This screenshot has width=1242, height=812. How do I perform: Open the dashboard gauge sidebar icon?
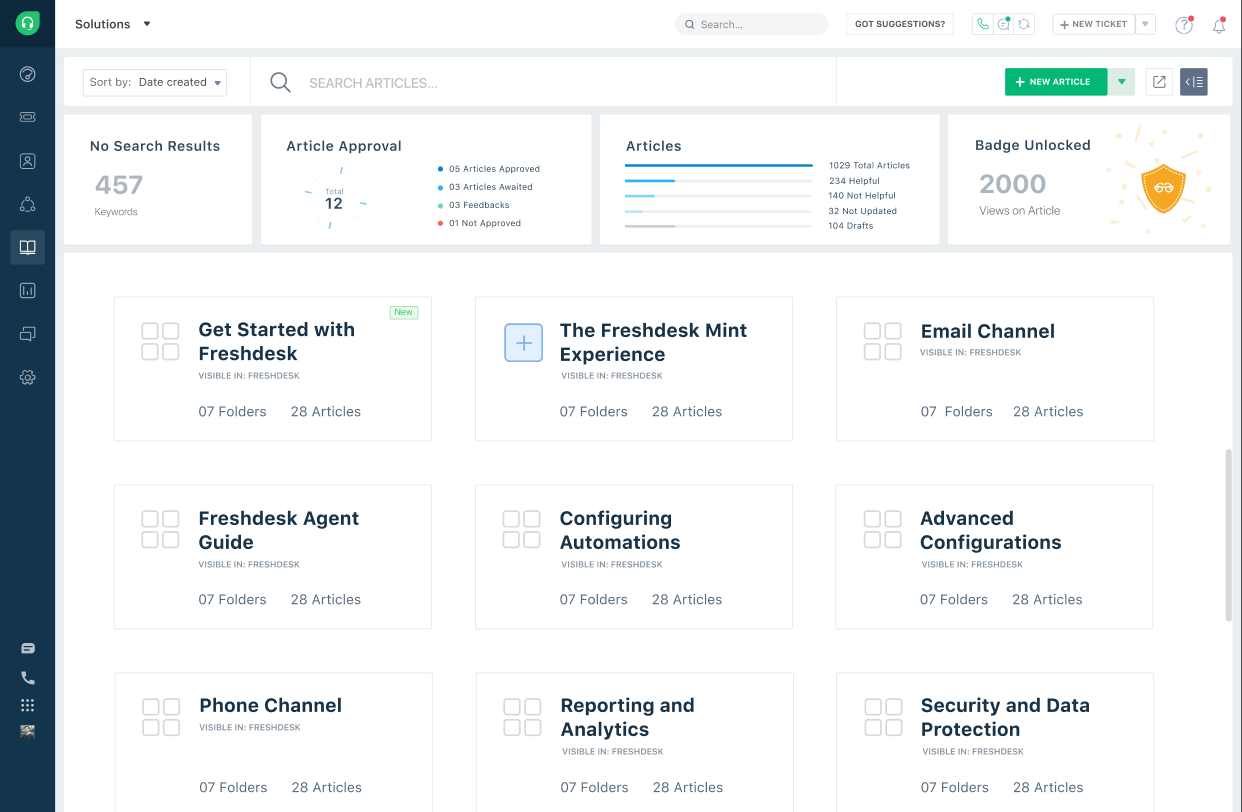(28, 74)
